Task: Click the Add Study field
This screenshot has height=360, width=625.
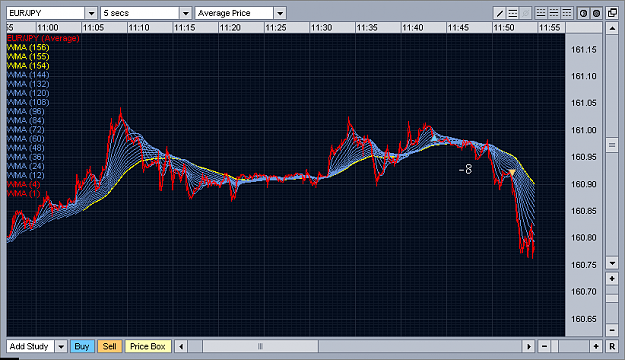Action: [x=30, y=346]
